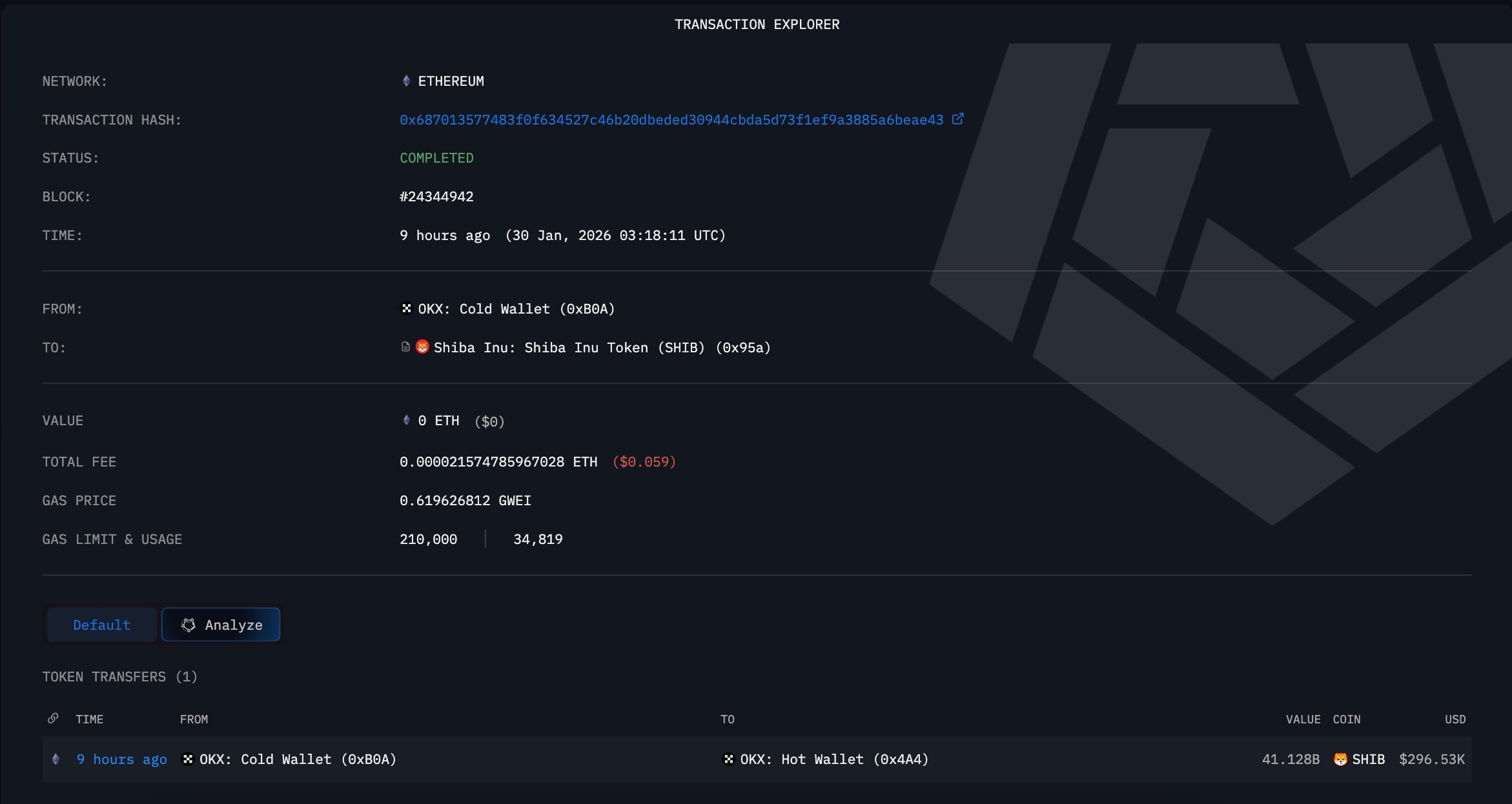Click the external link icon beside transaction hash
Screen dimensions: 1512x804
pyautogui.click(x=958, y=119)
